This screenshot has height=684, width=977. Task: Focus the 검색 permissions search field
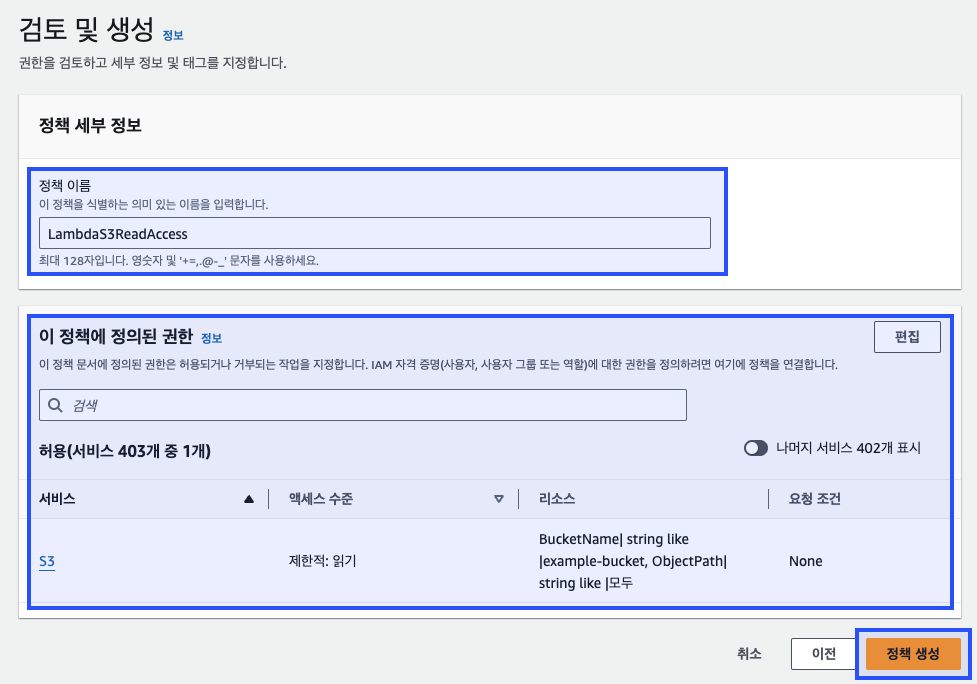point(363,406)
